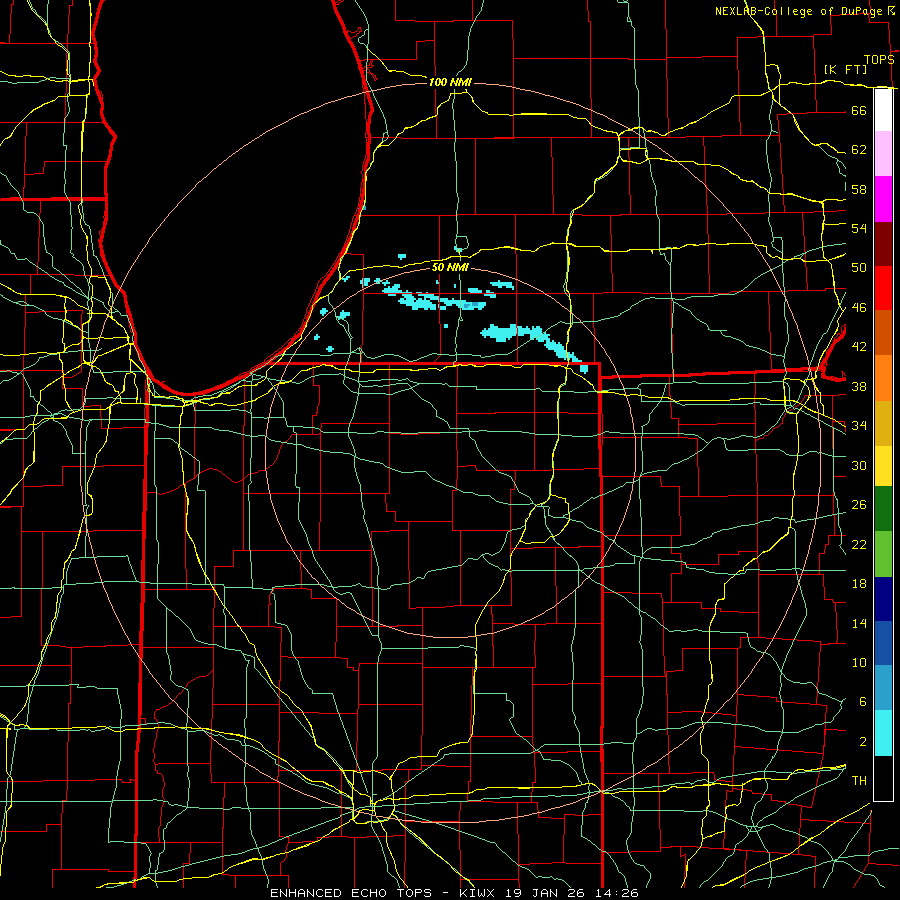The width and height of the screenshot is (900, 900).
Task: Click the 50 NMI range ring label
Action: coord(450,267)
